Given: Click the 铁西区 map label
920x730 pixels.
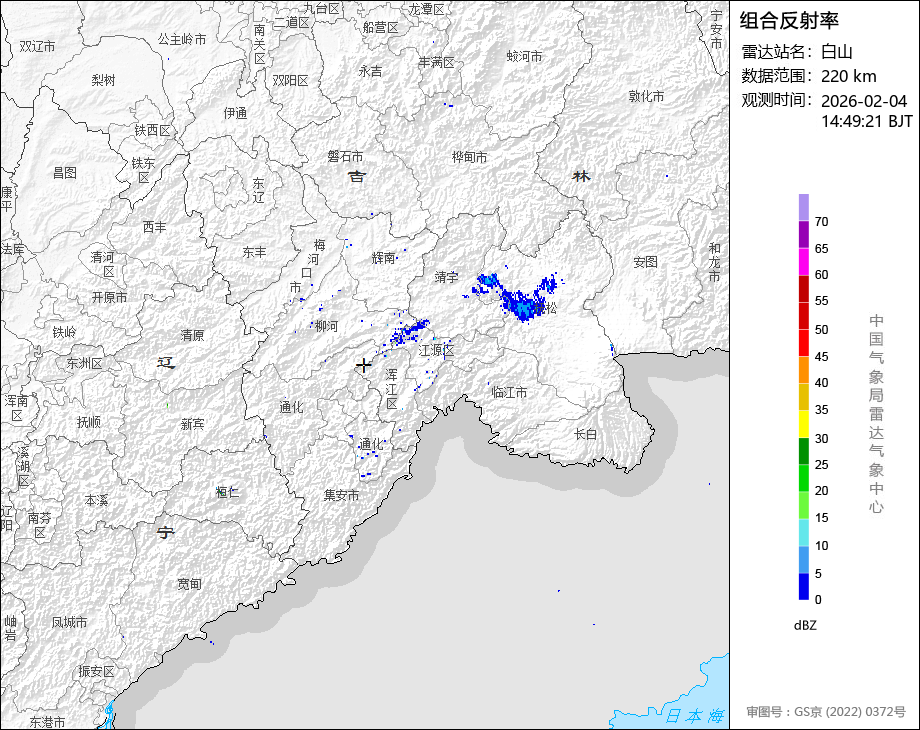Looking at the screenshot, I should [x=153, y=130].
